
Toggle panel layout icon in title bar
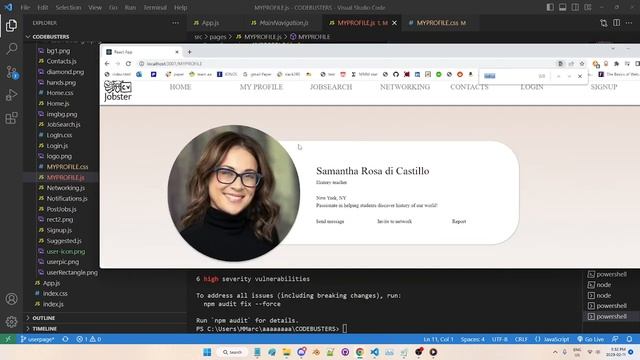tap(562, 7)
